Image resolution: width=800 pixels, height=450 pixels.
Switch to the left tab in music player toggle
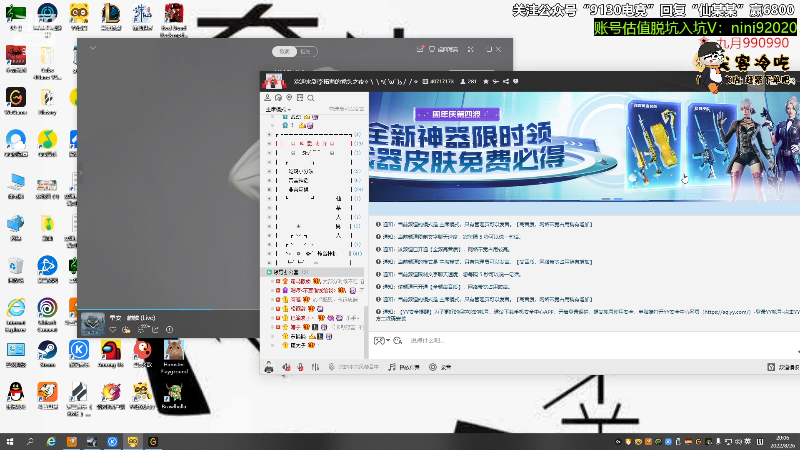(284, 52)
